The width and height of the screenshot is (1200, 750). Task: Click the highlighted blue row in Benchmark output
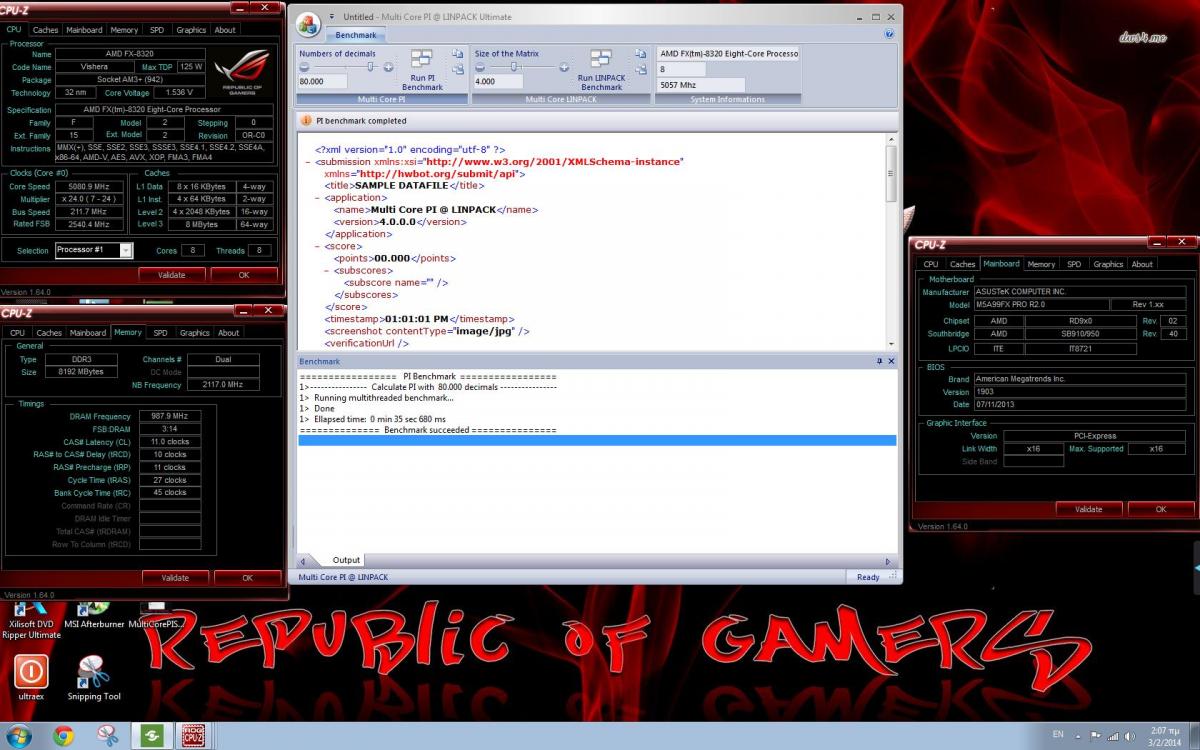[597, 441]
